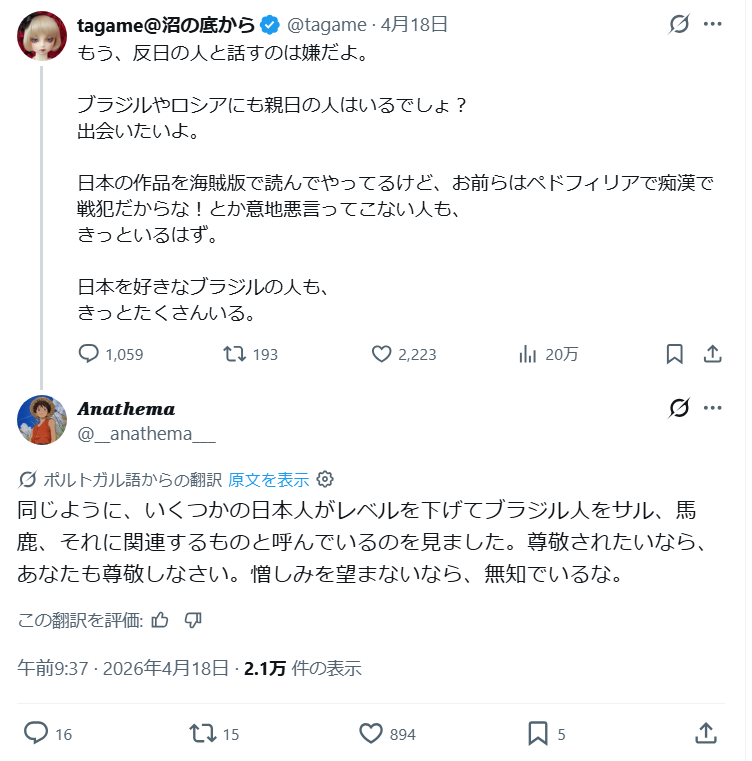Repost tagame's post with 193 reposts
This screenshot has height=761, width=752.
point(233,354)
